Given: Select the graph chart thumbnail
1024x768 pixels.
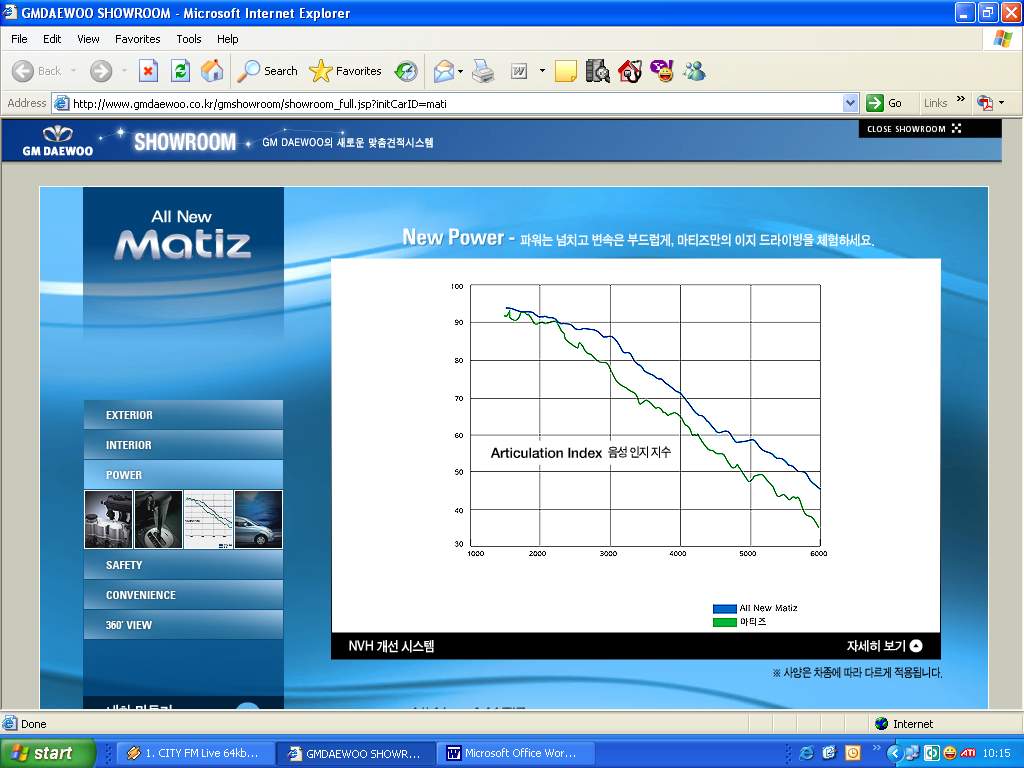Looking at the screenshot, I should click(x=208, y=520).
